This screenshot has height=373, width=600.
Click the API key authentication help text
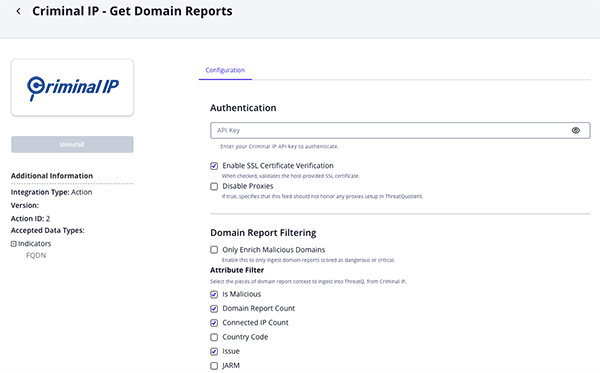coord(279,147)
